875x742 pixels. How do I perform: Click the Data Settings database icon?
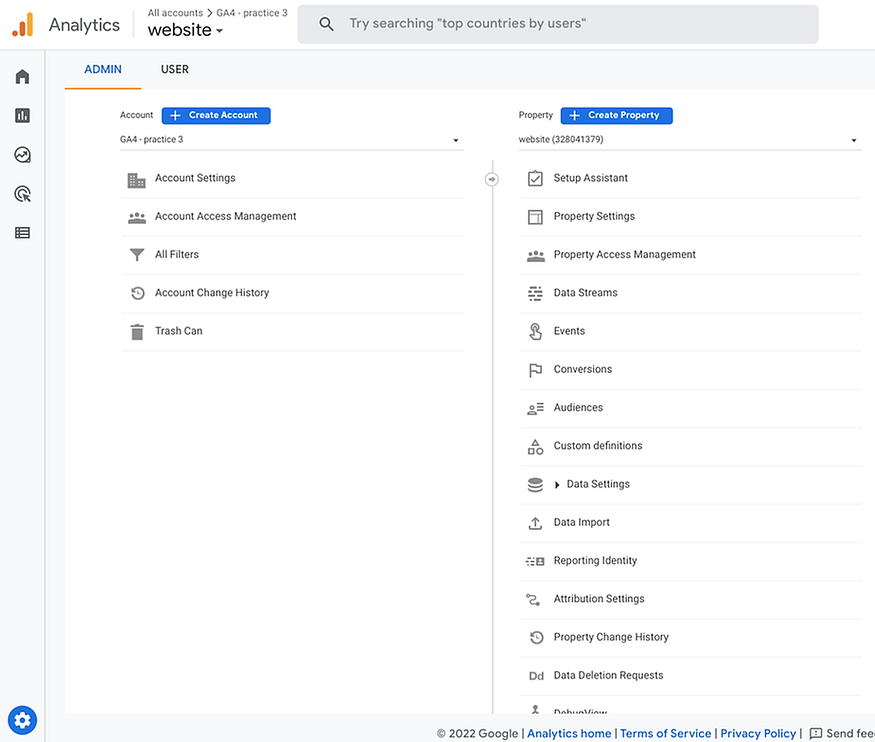(535, 485)
